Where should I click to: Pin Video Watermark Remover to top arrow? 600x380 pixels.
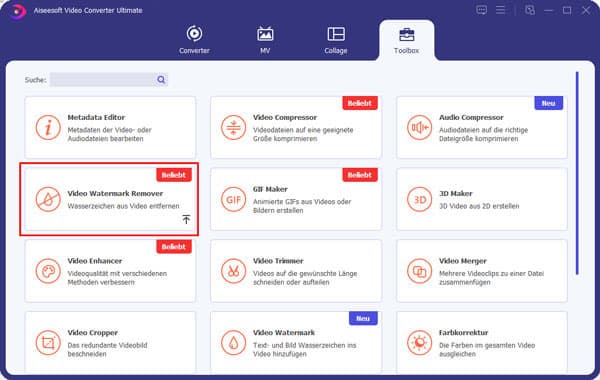coord(186,219)
